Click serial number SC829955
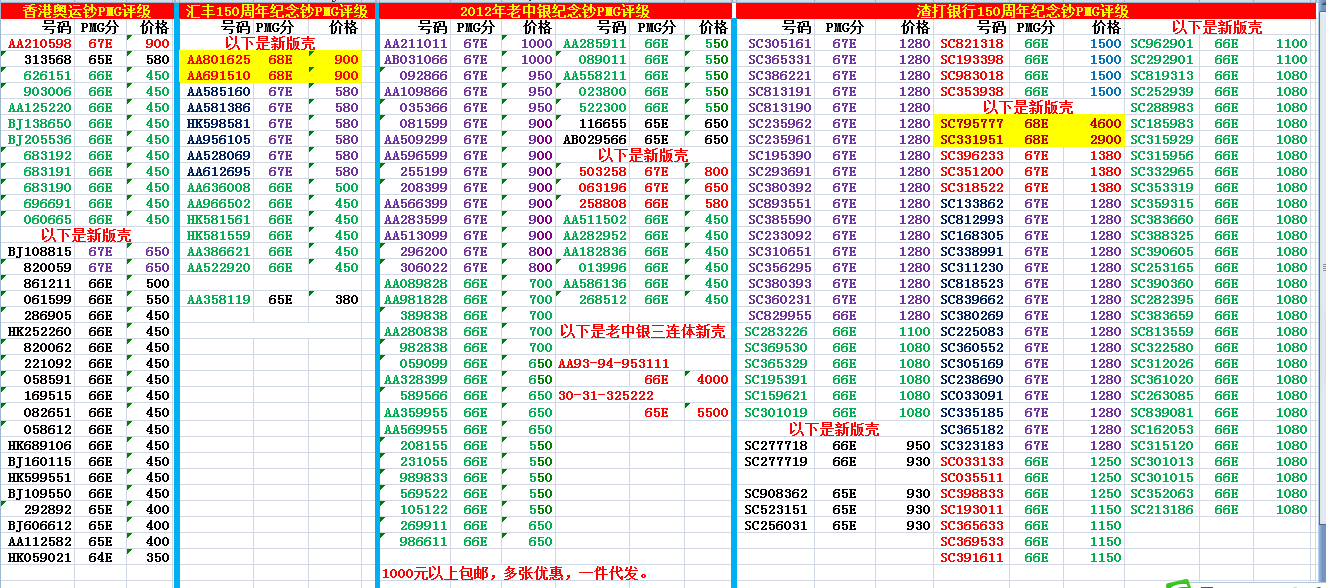The height and width of the screenshot is (588, 1326). [x=780, y=316]
